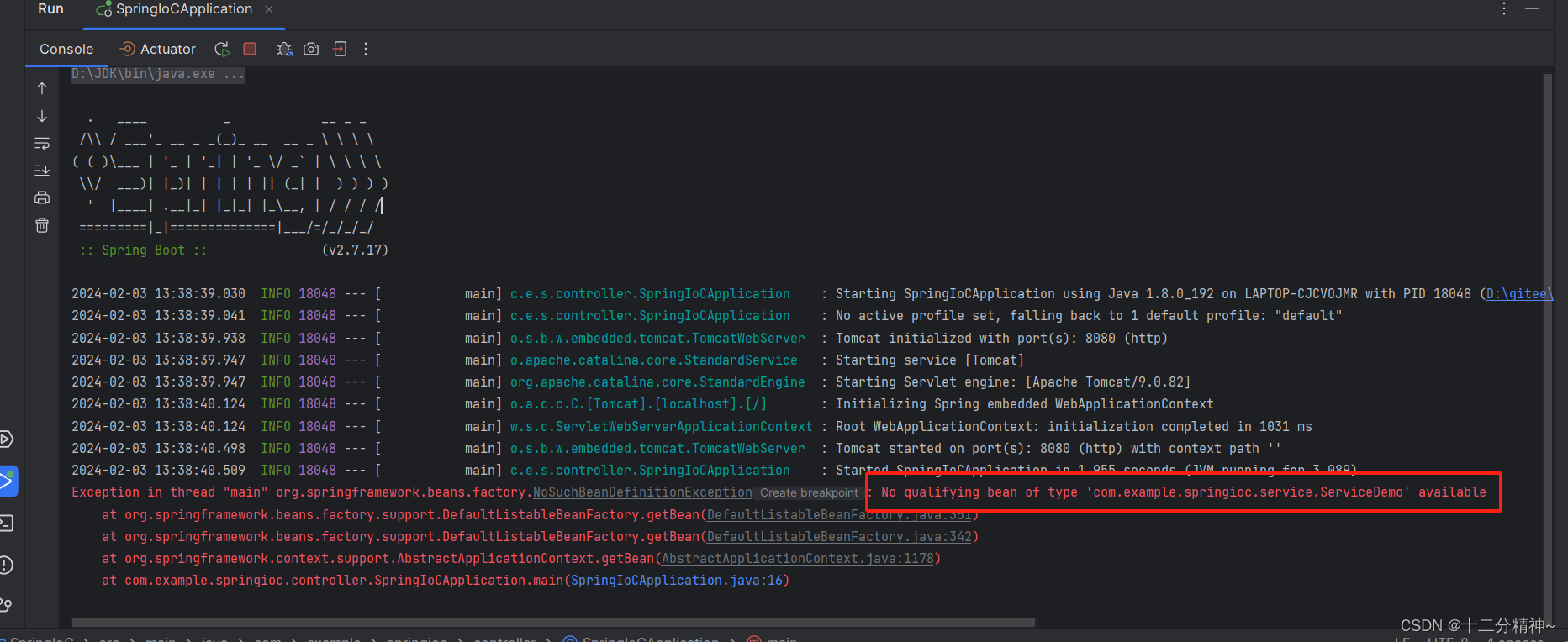The width and height of the screenshot is (1568, 642).
Task: Open the Terminal tool window icon
Action: pos(6,523)
